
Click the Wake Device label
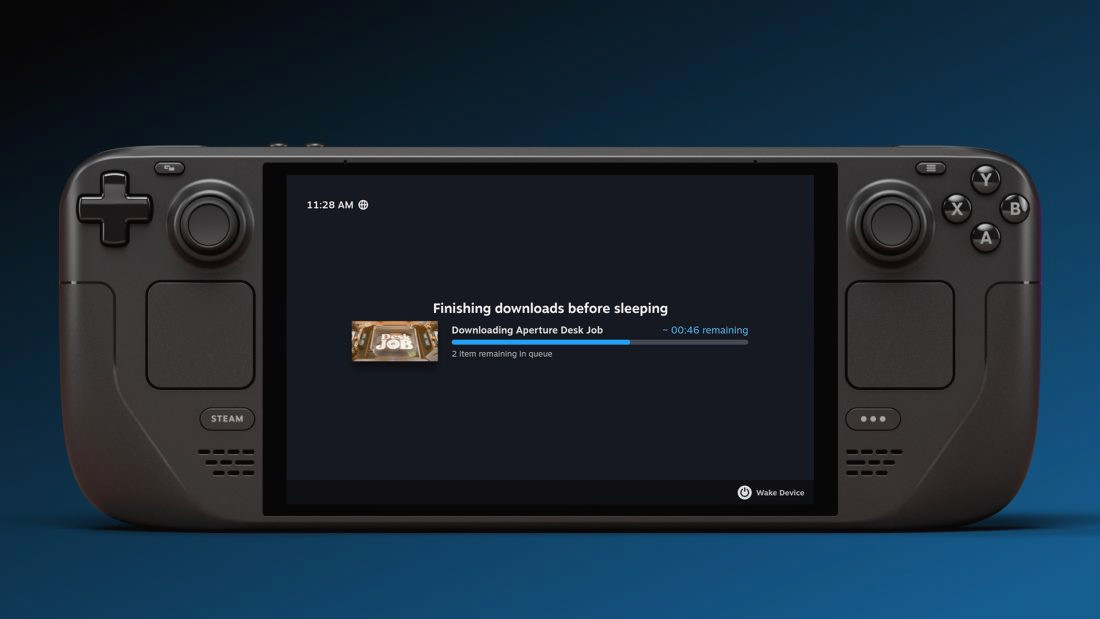pos(780,493)
